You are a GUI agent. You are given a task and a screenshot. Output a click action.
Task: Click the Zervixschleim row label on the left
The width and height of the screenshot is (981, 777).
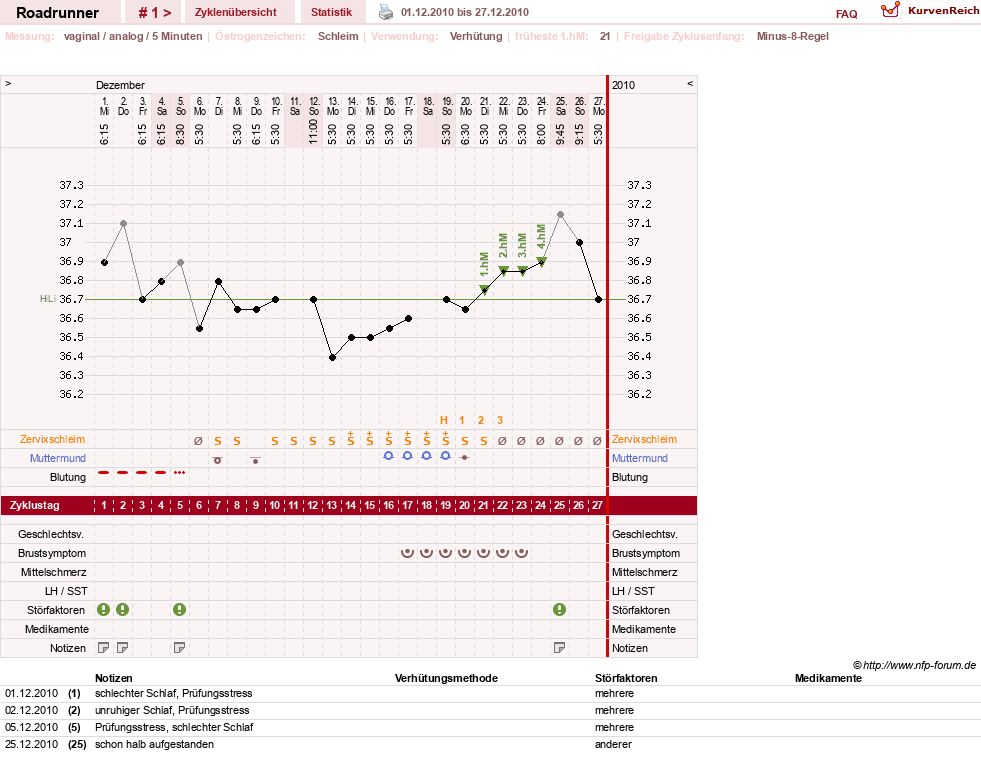(52, 439)
